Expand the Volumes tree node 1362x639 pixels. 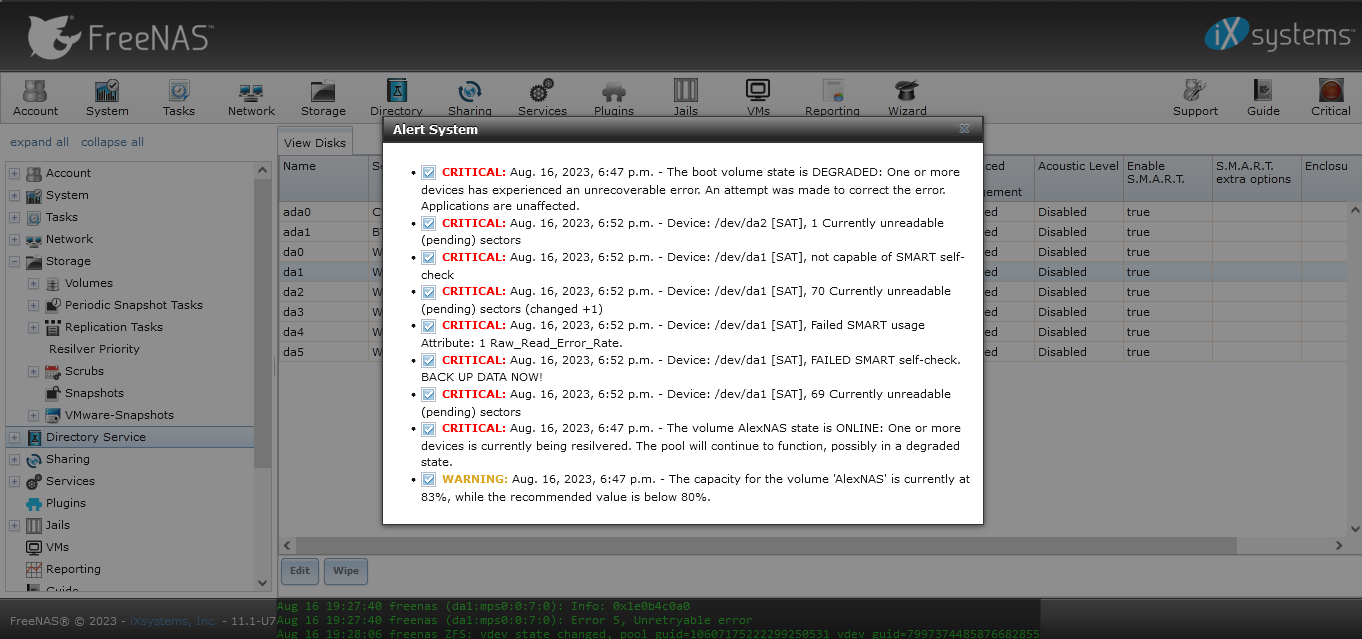pos(33,283)
